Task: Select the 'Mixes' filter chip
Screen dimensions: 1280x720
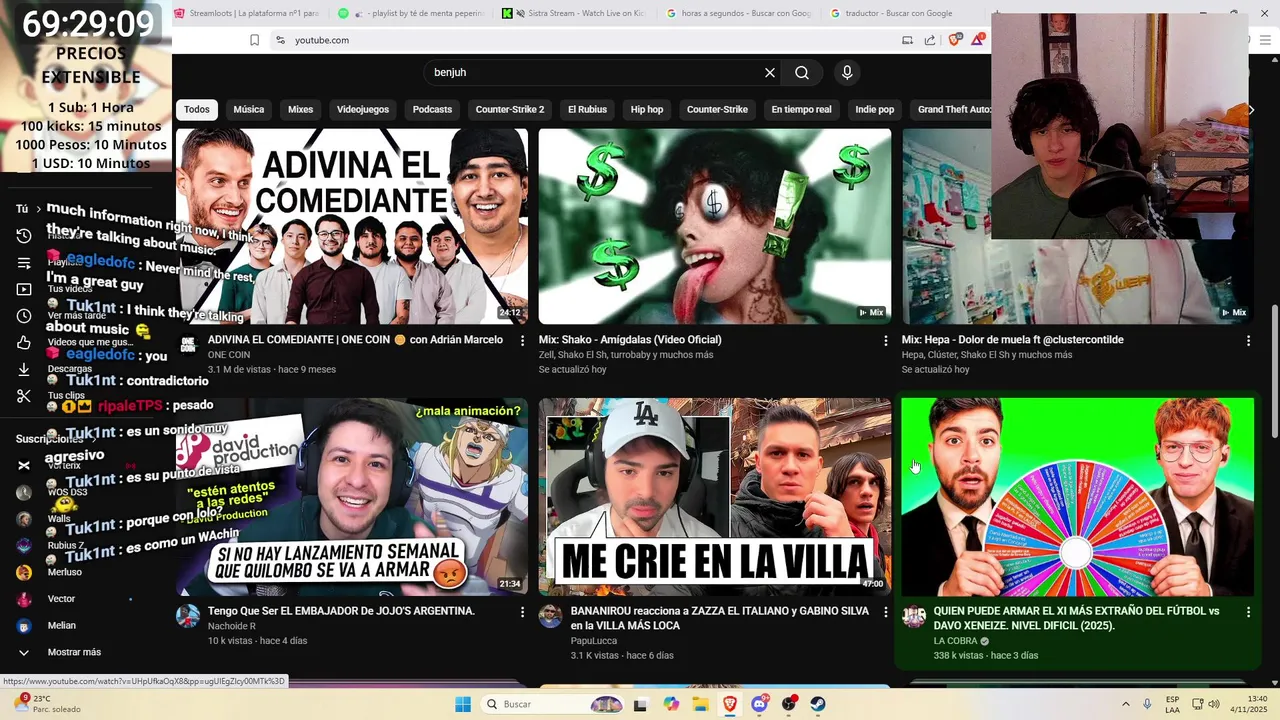Action: (x=301, y=109)
